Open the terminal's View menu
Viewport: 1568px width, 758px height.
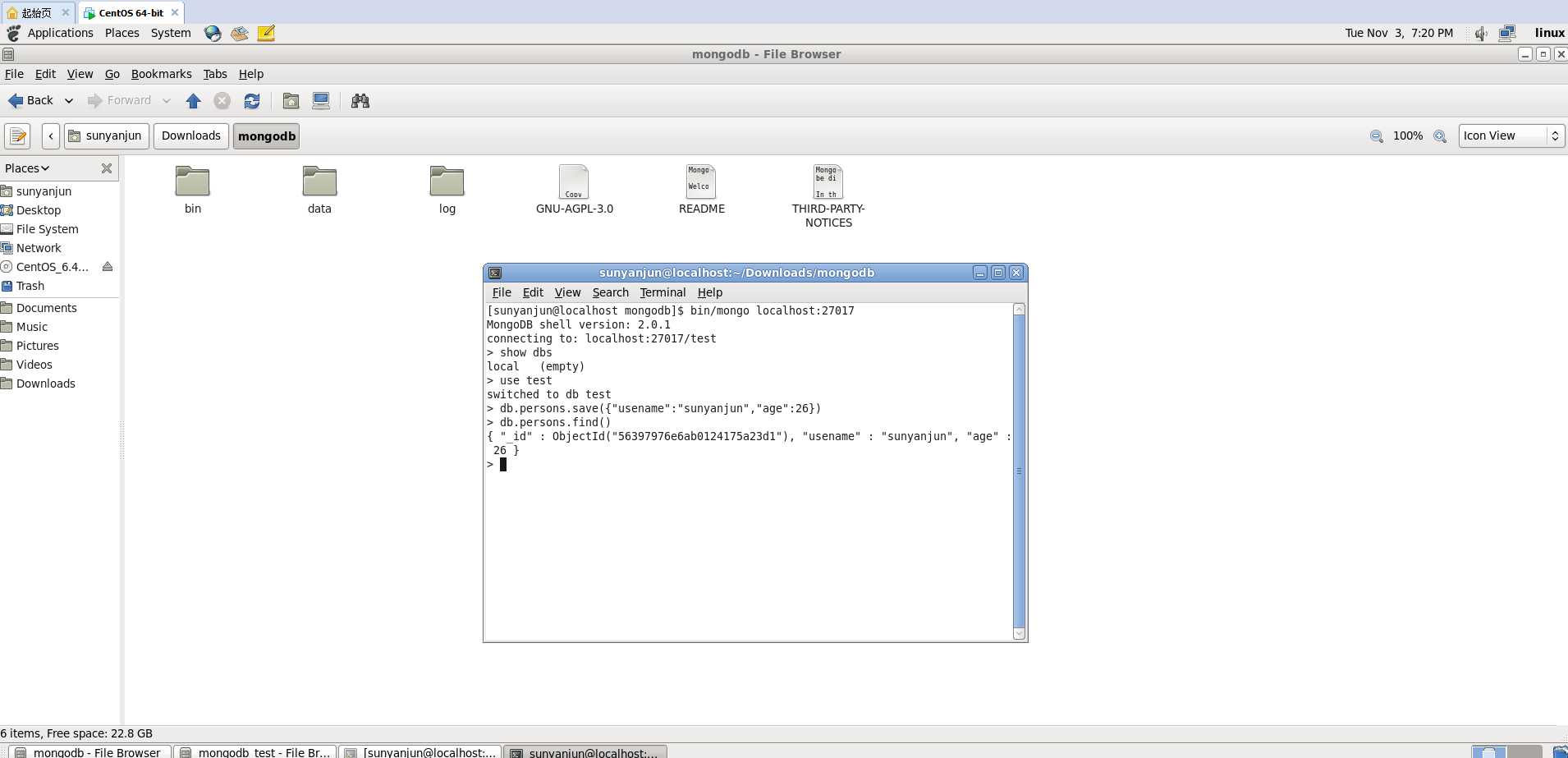[567, 292]
